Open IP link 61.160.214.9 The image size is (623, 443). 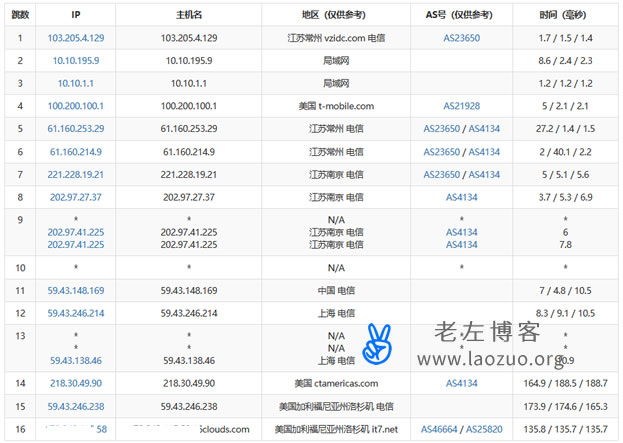point(76,151)
